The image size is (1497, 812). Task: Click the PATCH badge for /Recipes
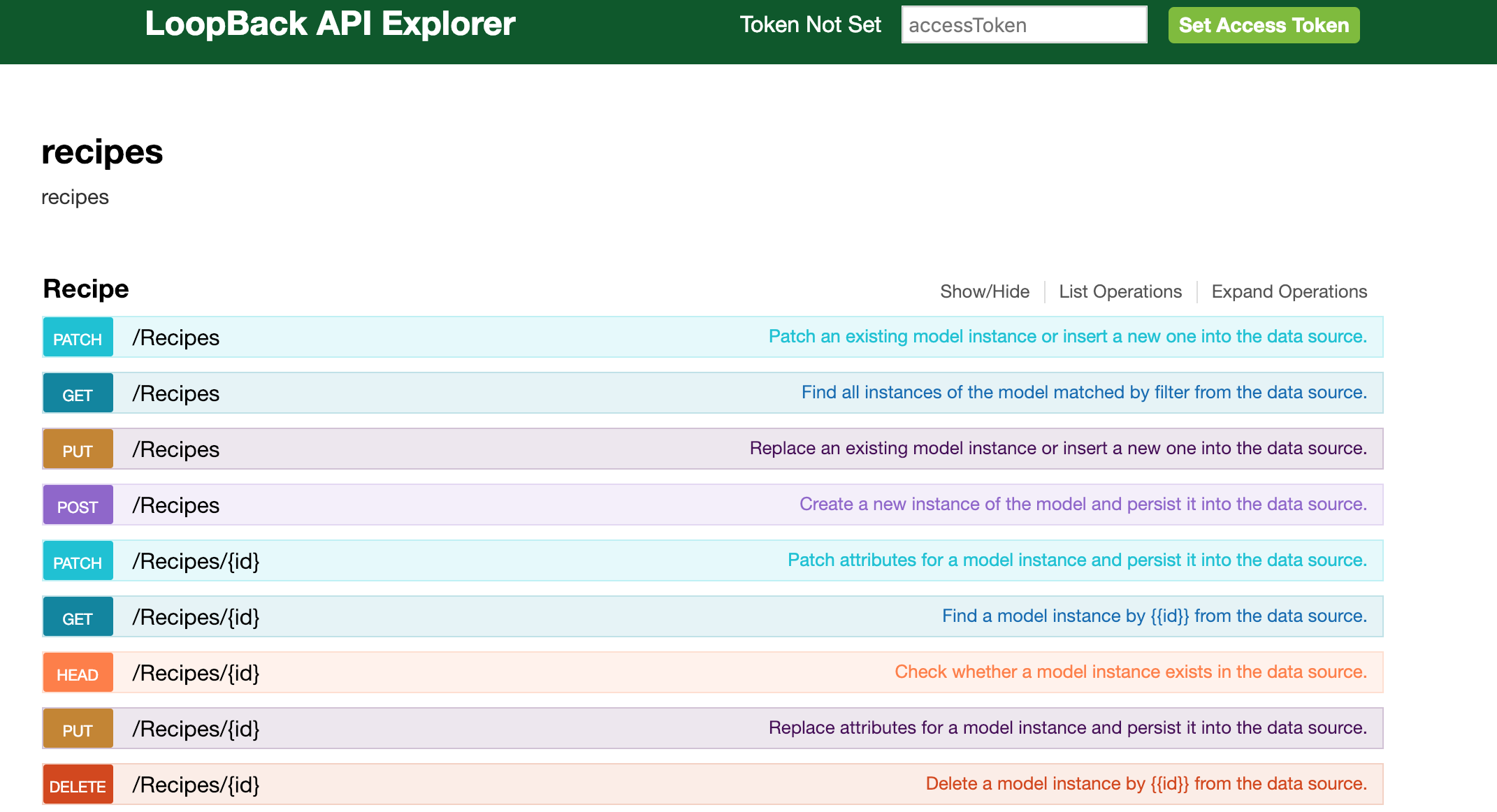coord(78,338)
